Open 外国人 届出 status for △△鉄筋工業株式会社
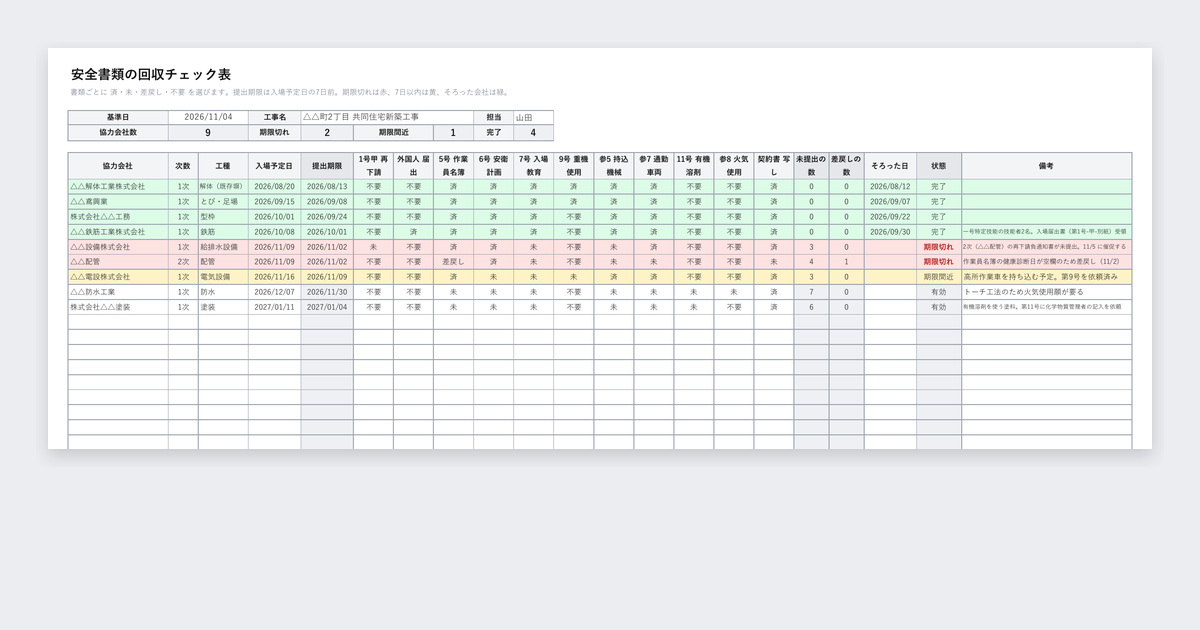This screenshot has width=1200, height=630. tap(413, 231)
